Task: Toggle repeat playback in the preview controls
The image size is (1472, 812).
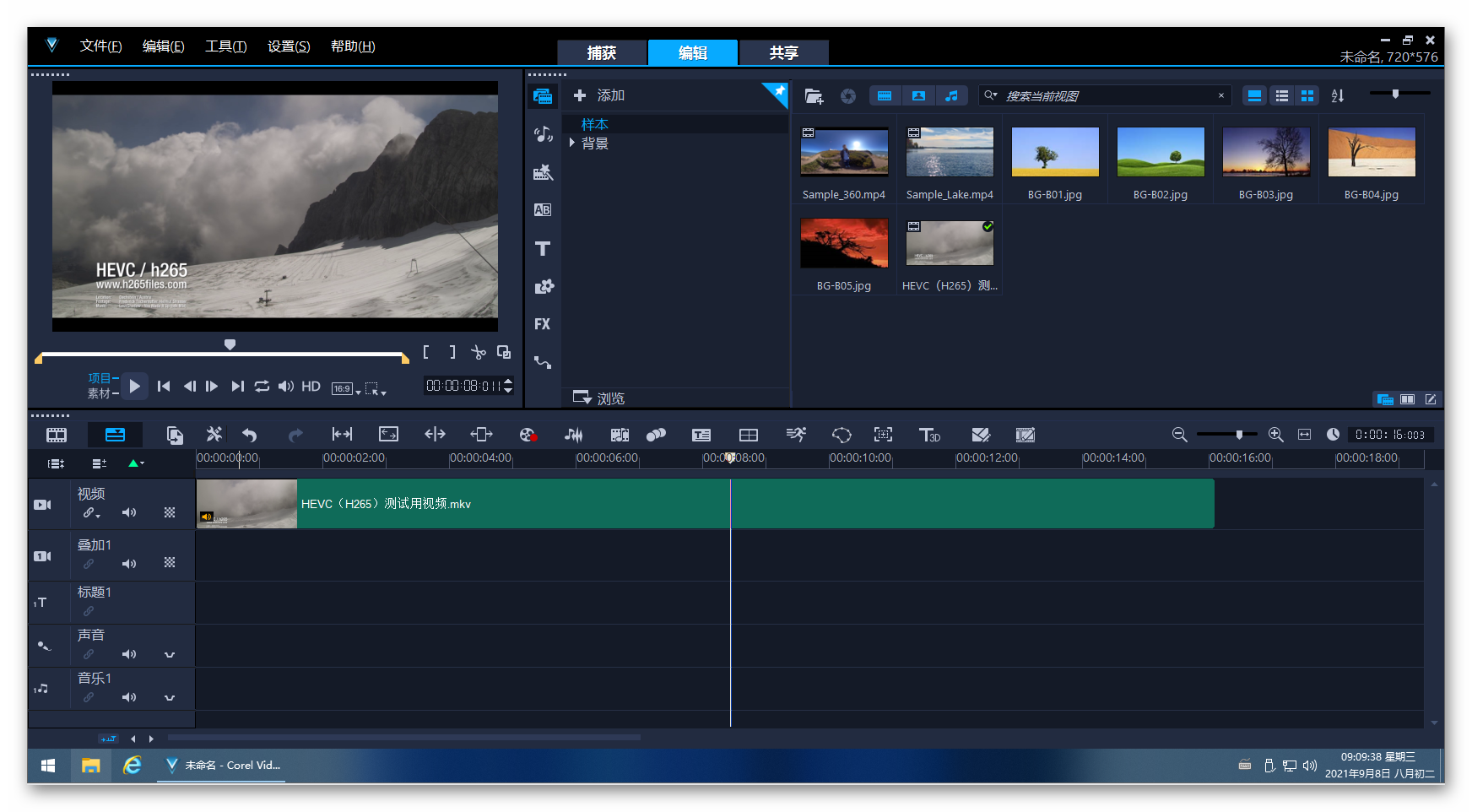Action: click(262, 387)
